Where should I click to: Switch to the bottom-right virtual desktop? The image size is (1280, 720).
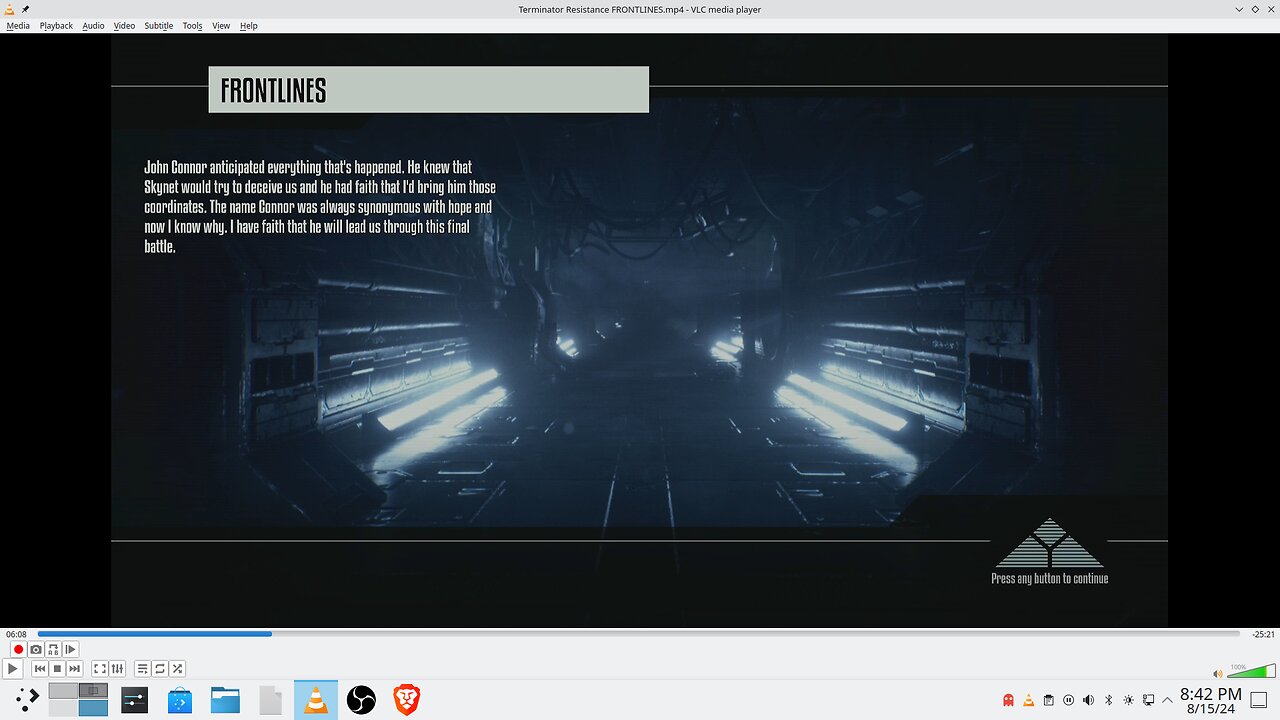[x=93, y=708]
